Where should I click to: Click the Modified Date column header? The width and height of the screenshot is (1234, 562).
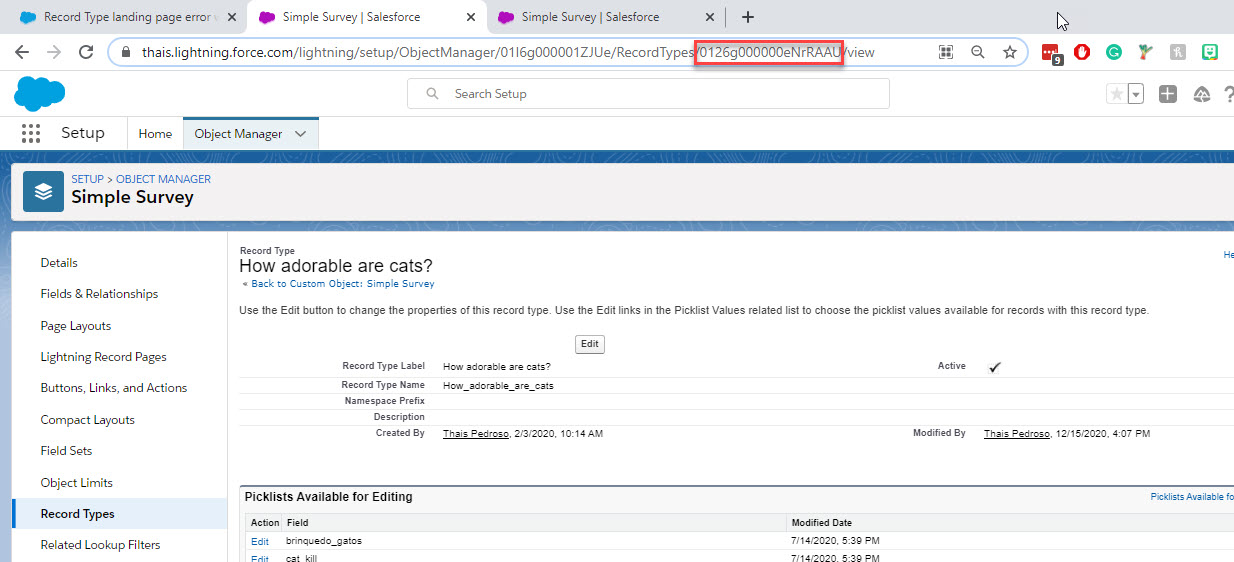pos(822,523)
